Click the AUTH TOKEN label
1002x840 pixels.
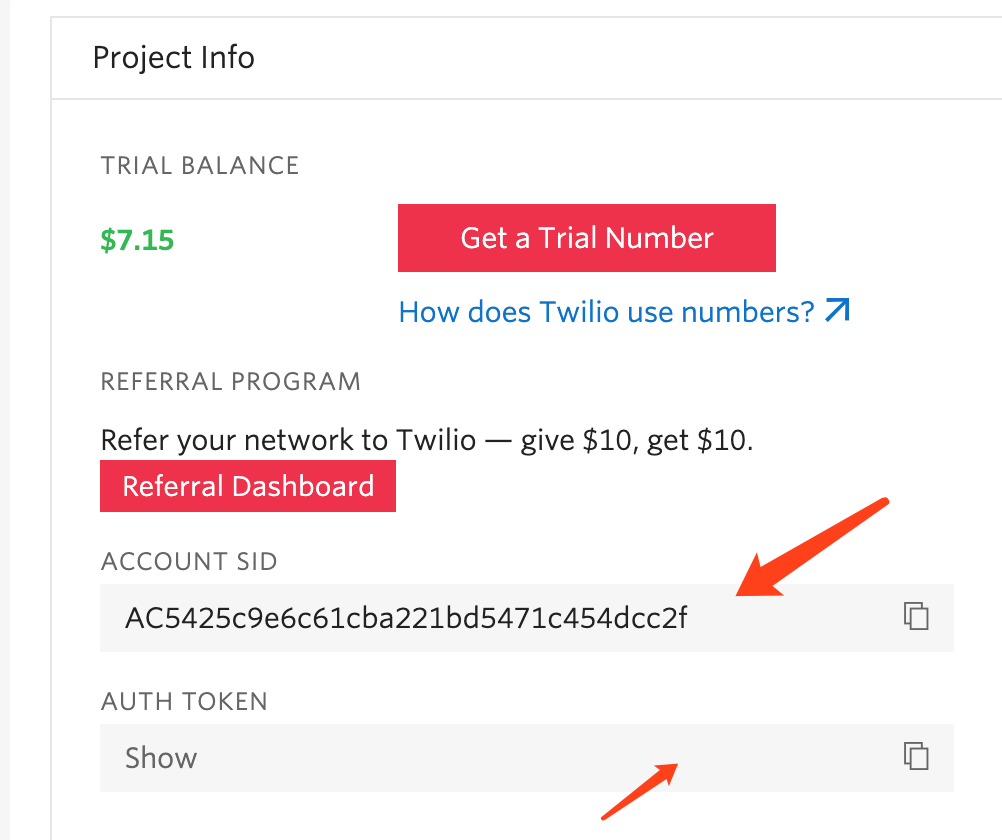[x=184, y=702]
